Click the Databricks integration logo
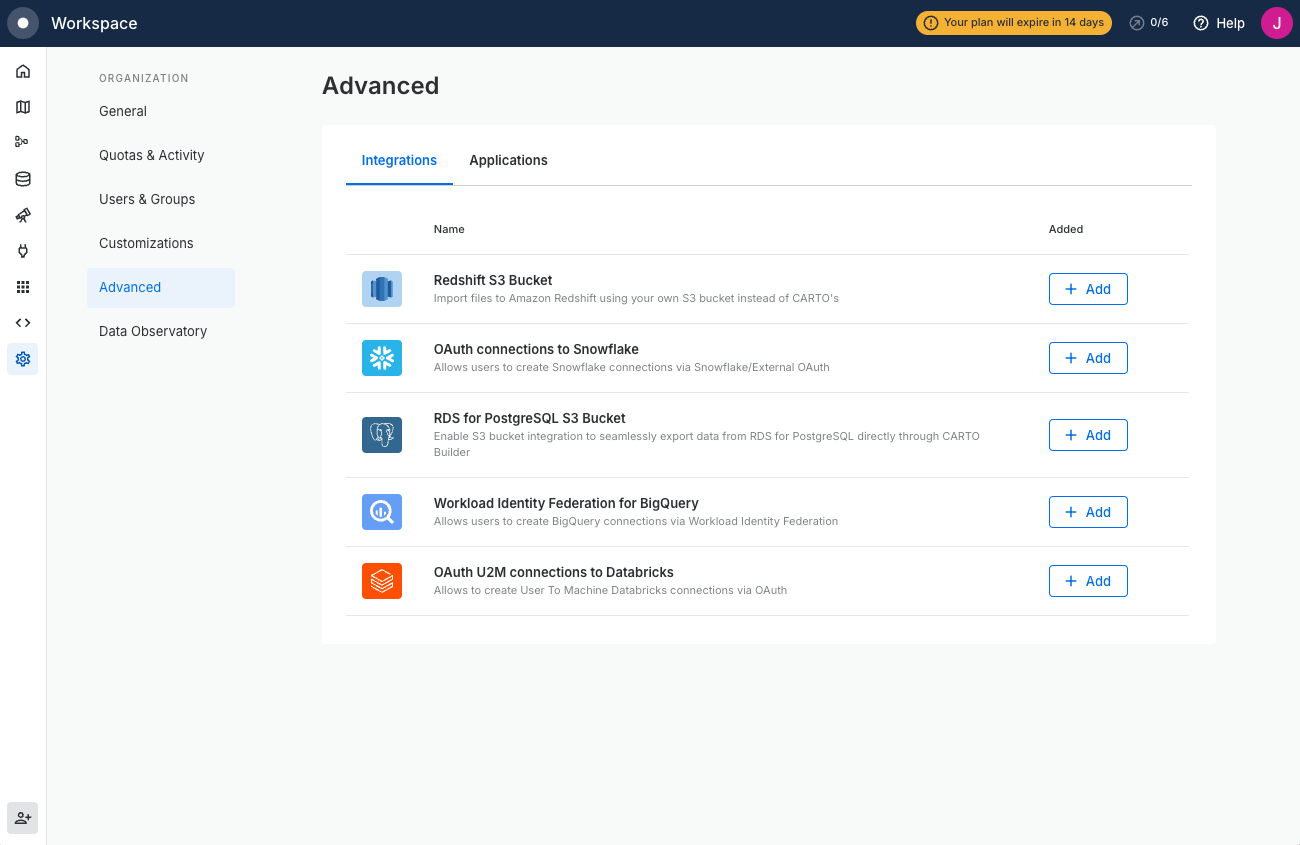The height and width of the screenshot is (845, 1300). point(382,581)
